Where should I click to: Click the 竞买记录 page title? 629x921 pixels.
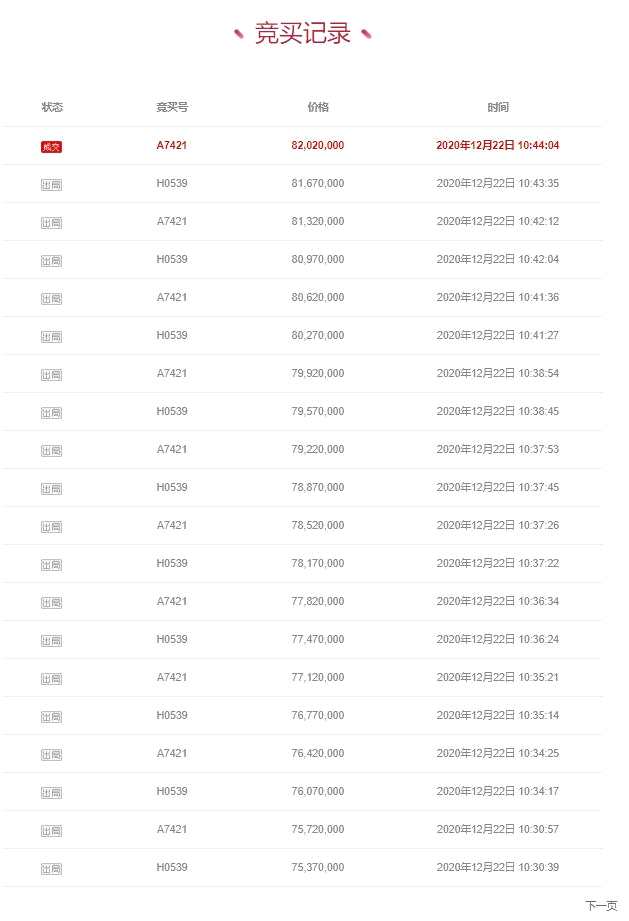coord(303,34)
